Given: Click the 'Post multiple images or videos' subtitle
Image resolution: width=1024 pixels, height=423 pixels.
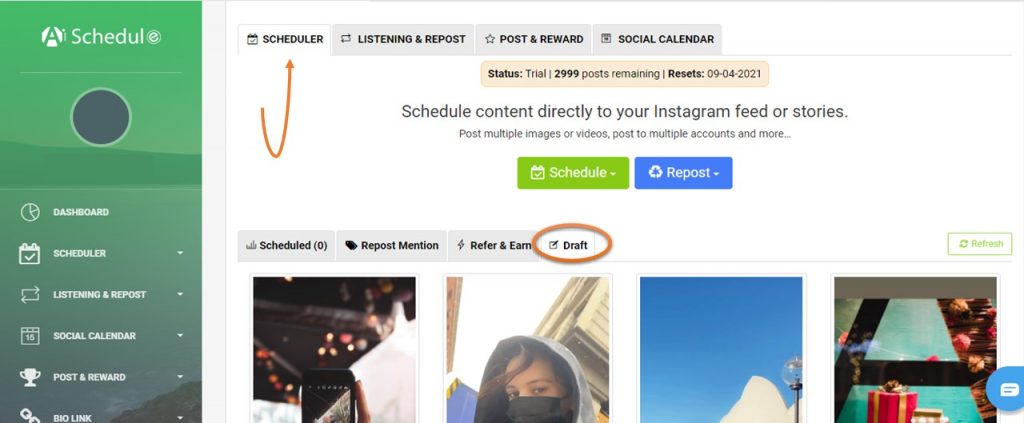Looking at the screenshot, I should click(624, 134).
